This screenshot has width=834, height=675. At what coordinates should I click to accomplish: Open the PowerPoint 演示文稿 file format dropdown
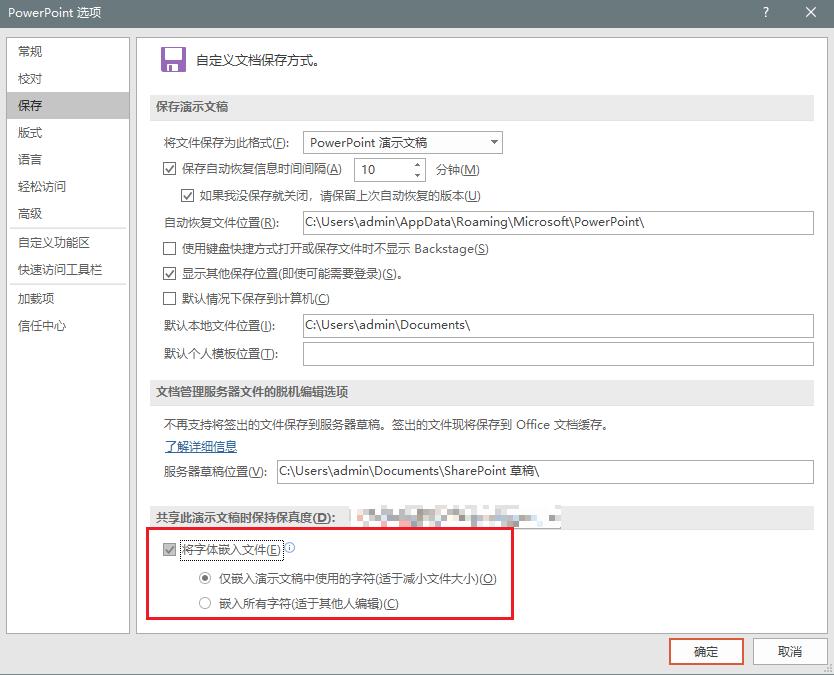(x=492, y=142)
